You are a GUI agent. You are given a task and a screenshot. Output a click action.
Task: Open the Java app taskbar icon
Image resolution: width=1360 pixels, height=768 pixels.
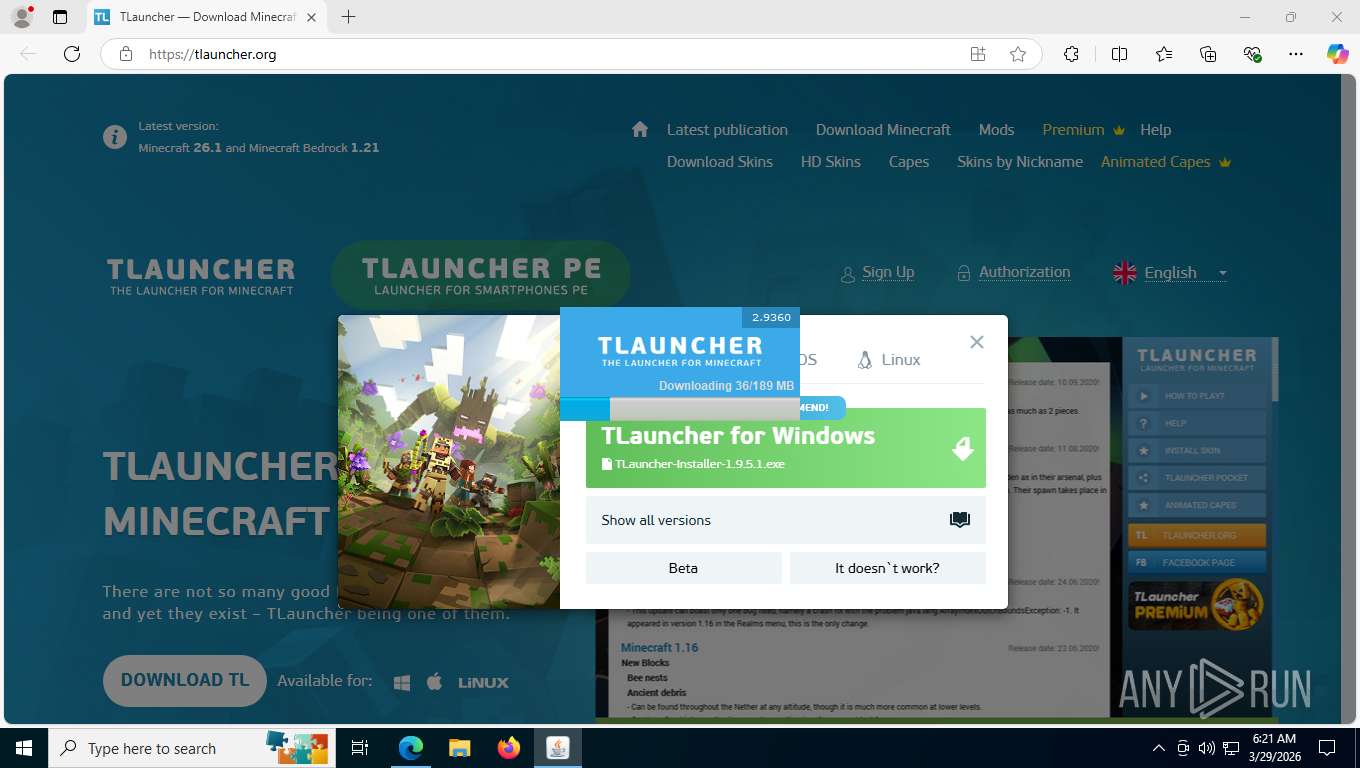[x=558, y=748]
